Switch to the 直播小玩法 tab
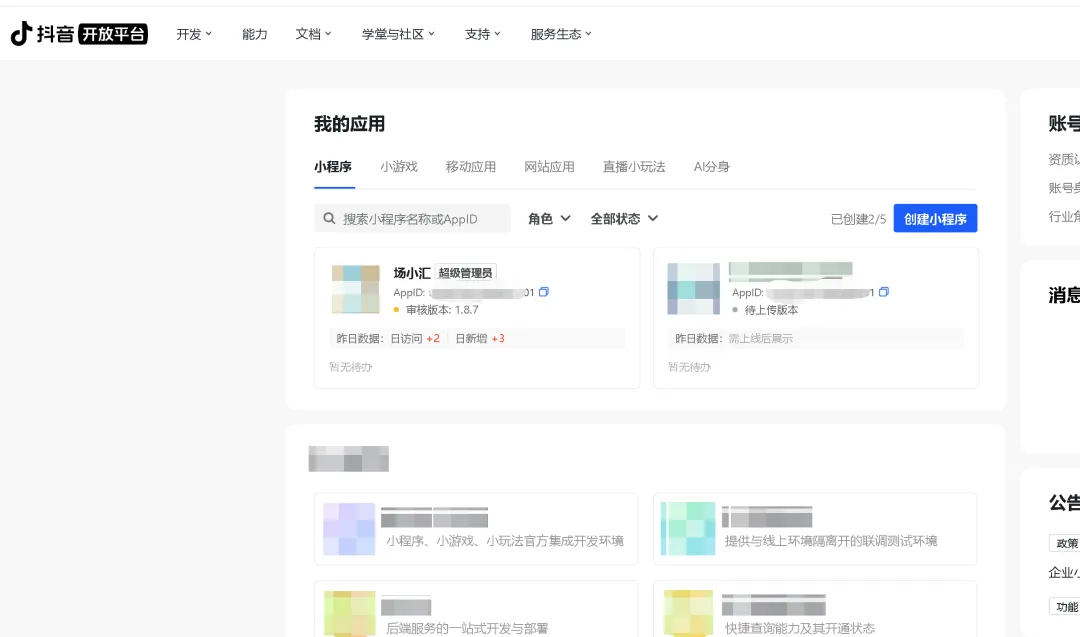 [634, 167]
